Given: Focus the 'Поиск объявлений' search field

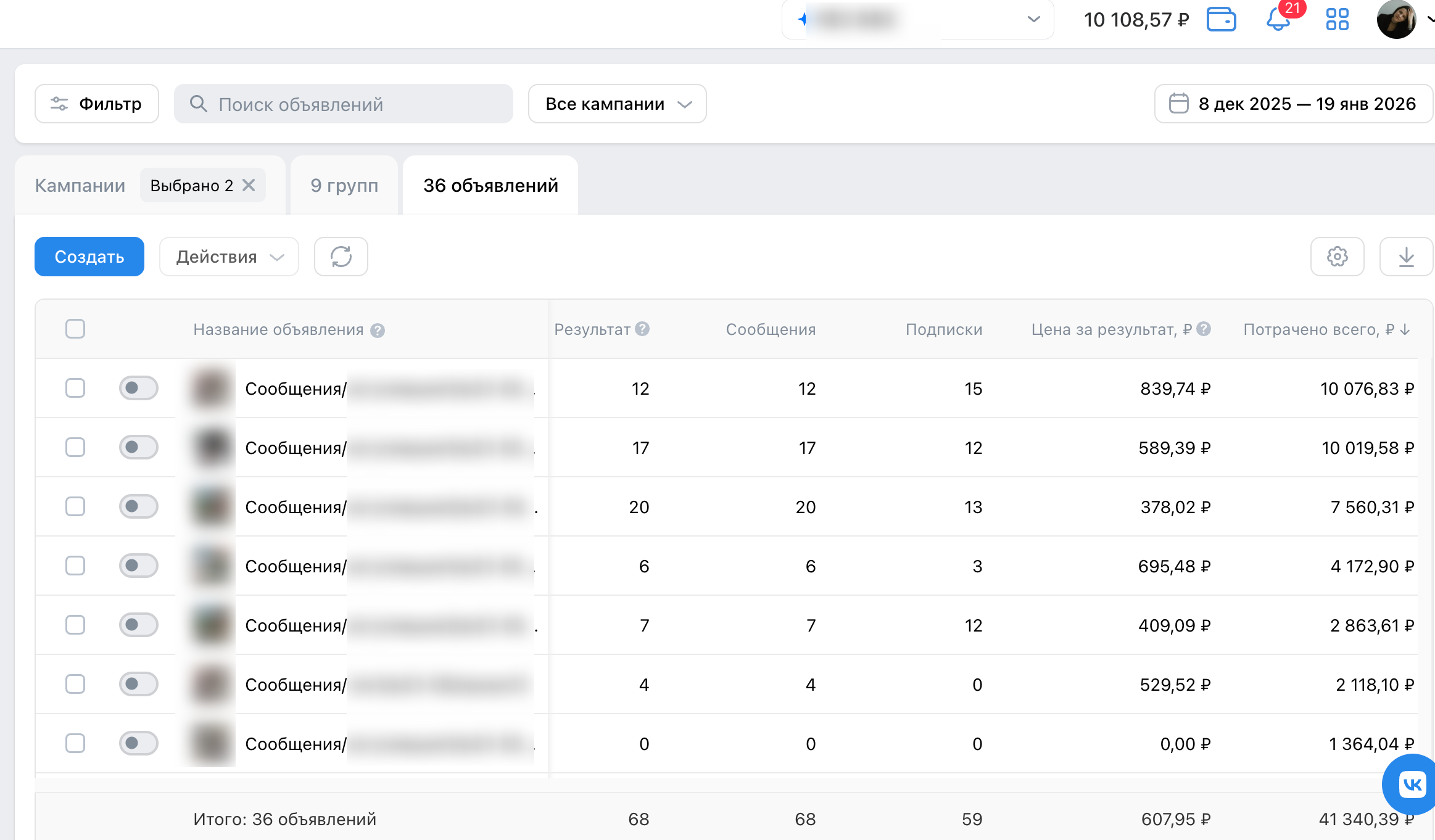Looking at the screenshot, I should tap(344, 104).
